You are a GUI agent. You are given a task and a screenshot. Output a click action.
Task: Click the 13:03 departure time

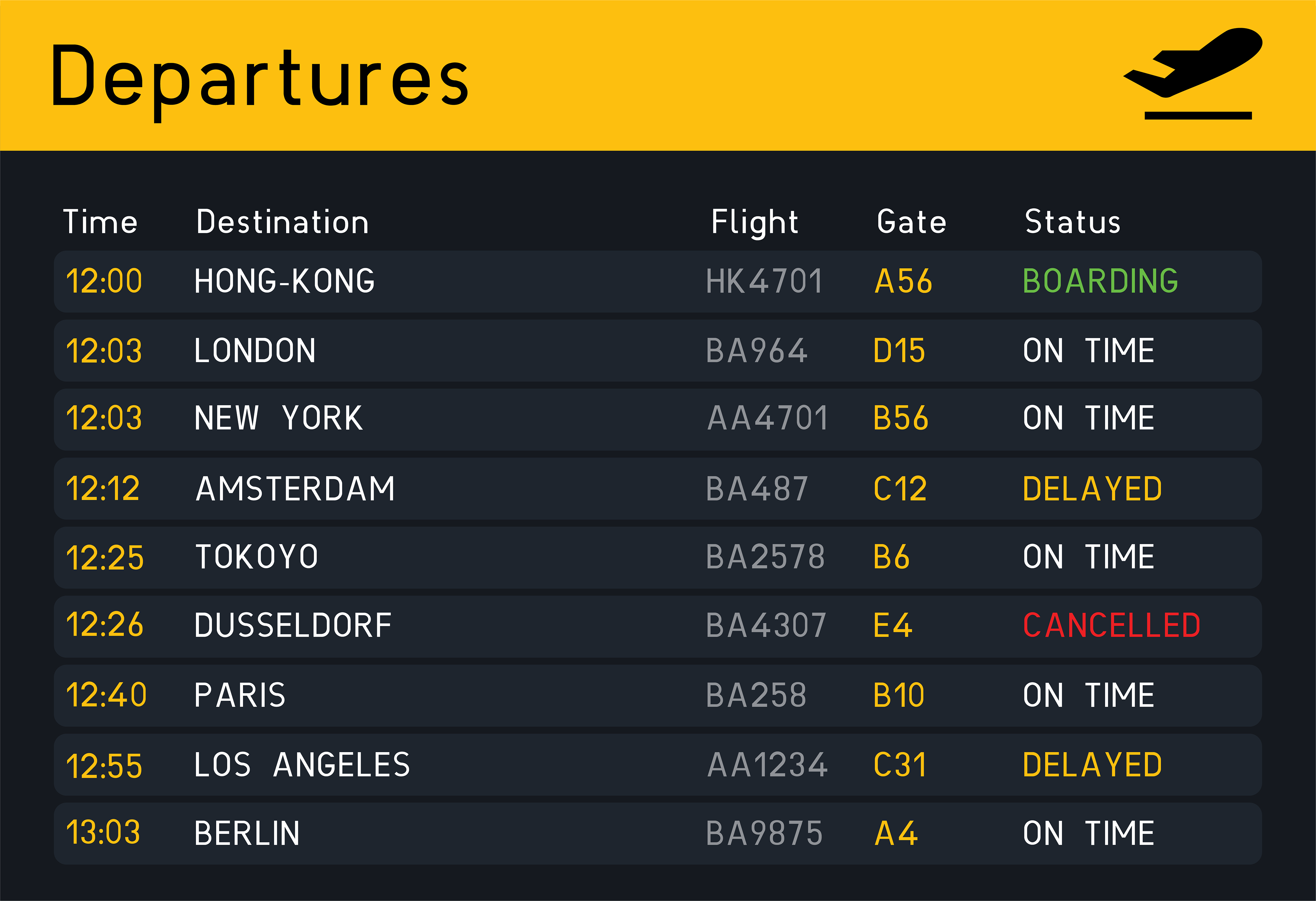(x=103, y=832)
